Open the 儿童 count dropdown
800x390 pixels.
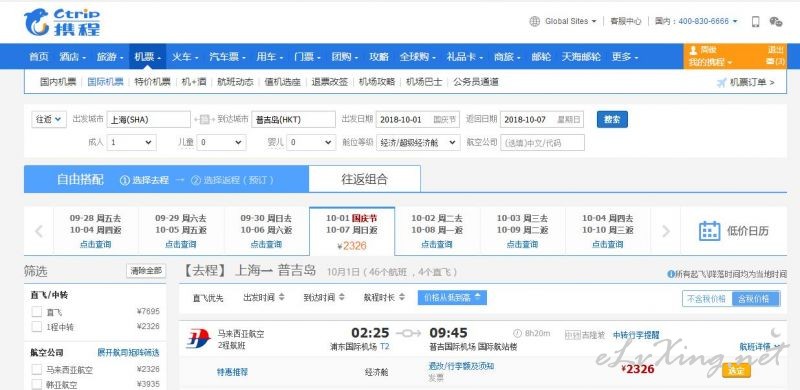pyautogui.click(x=221, y=142)
